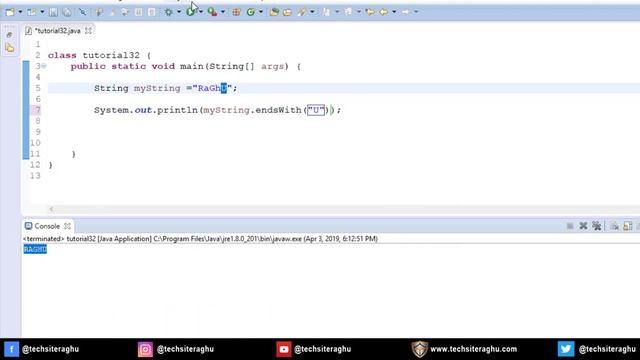Click the Restore view icon in left sidebar
640x360 pixels.
[x=9, y=35]
